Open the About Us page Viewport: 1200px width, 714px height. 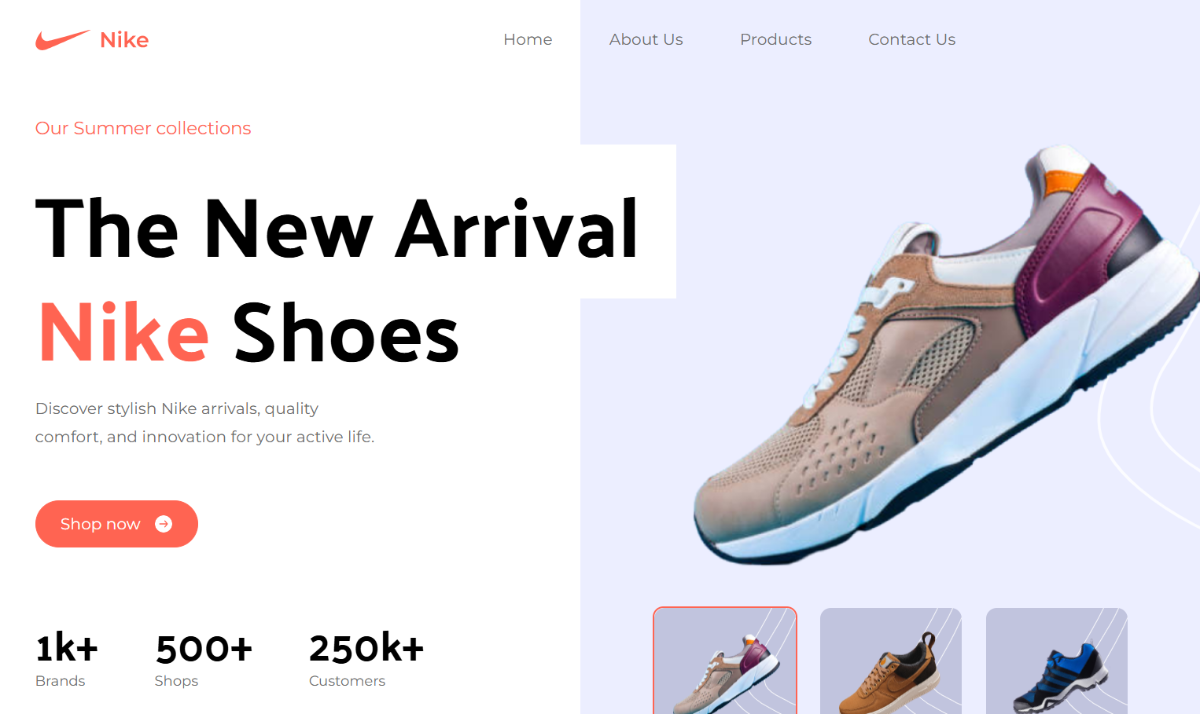[x=646, y=40]
